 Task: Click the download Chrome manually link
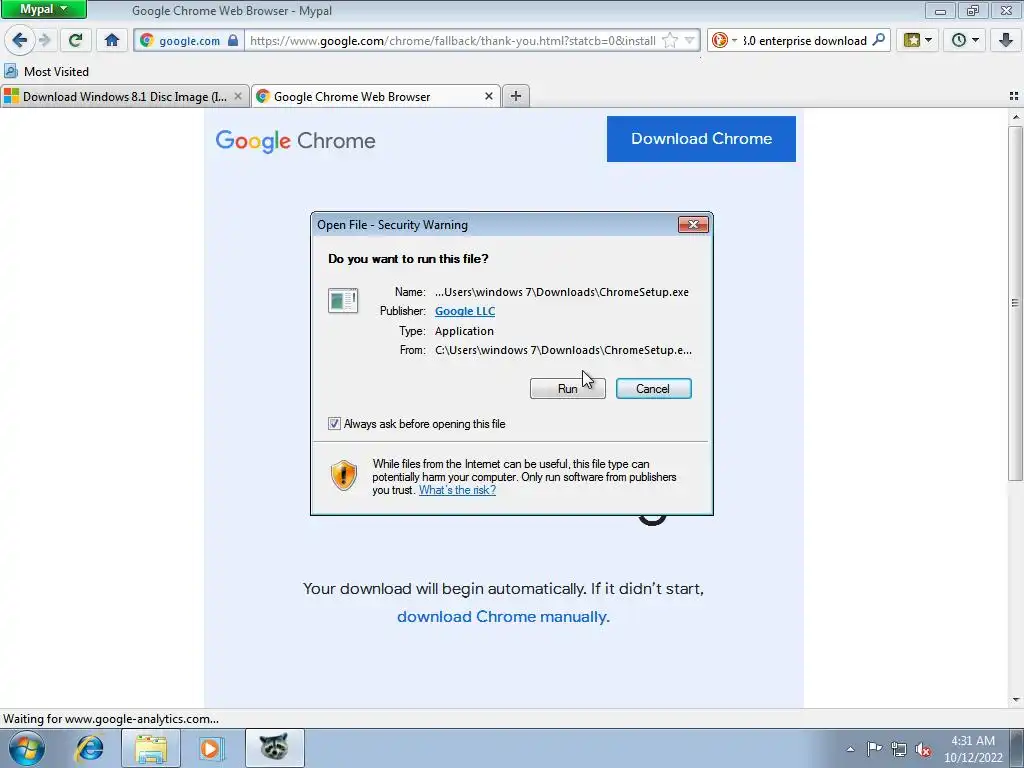503,616
